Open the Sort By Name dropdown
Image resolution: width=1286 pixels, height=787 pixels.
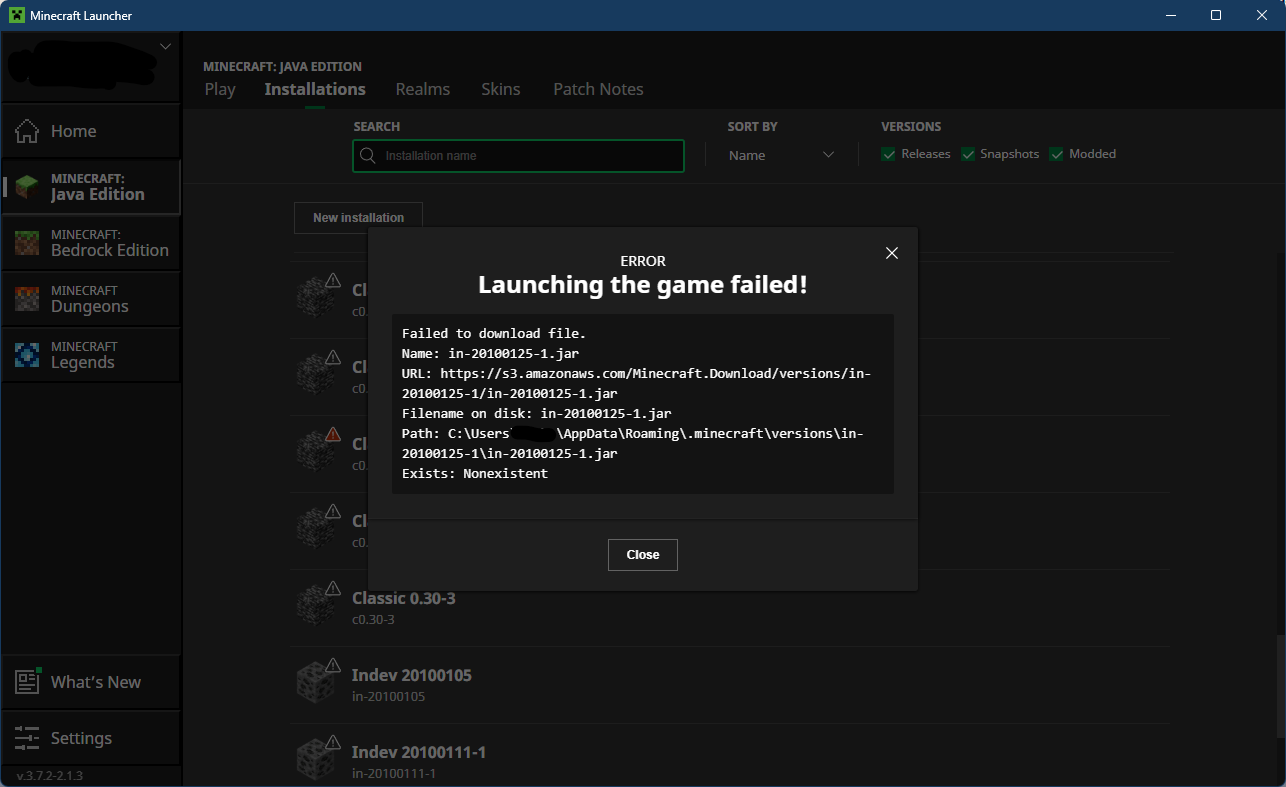click(780, 155)
